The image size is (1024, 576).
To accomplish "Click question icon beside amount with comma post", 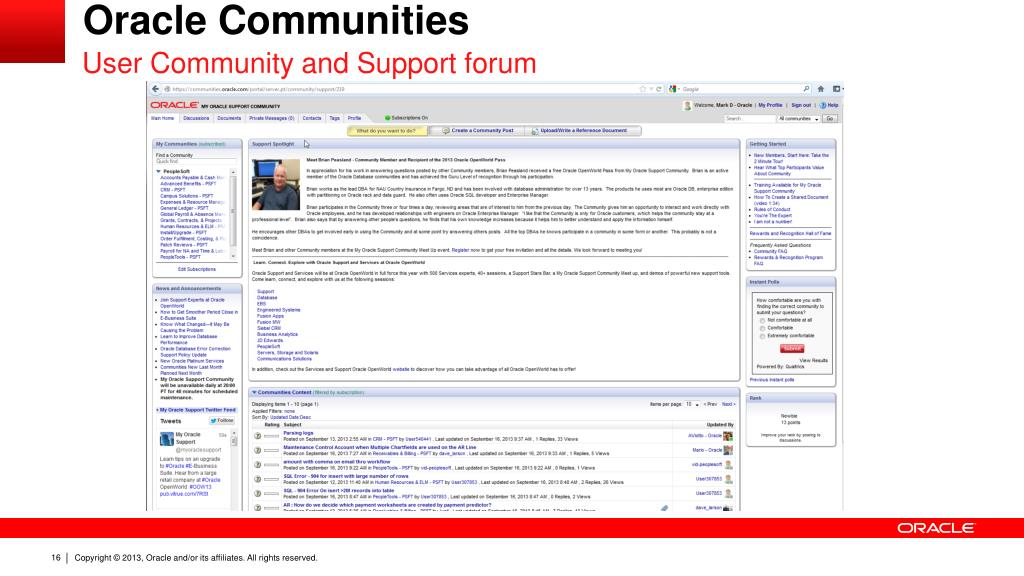I will [257, 464].
